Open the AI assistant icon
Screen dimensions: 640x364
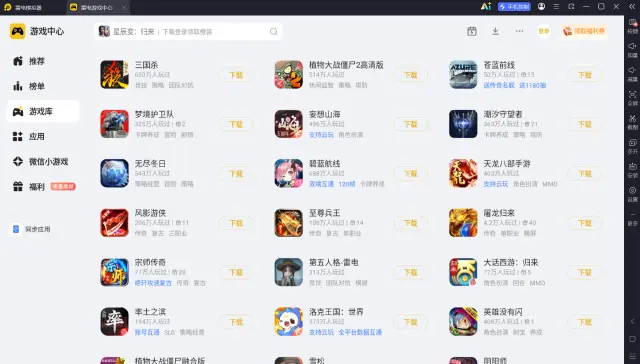(x=486, y=7)
